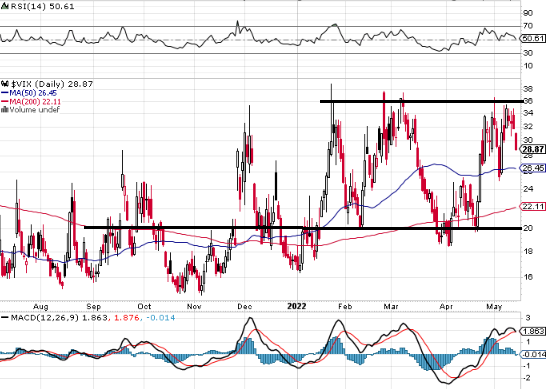Screen dimensions: 551x389
Task: Click the small icon before the RSI(14) label
Action: (5, 6)
